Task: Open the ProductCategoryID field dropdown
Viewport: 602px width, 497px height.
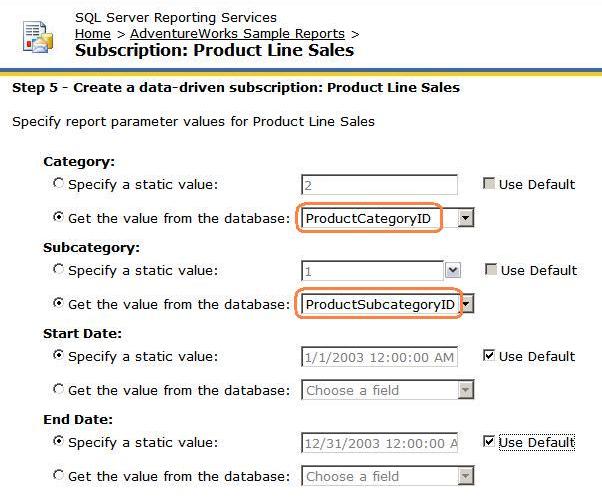Action: [465, 218]
